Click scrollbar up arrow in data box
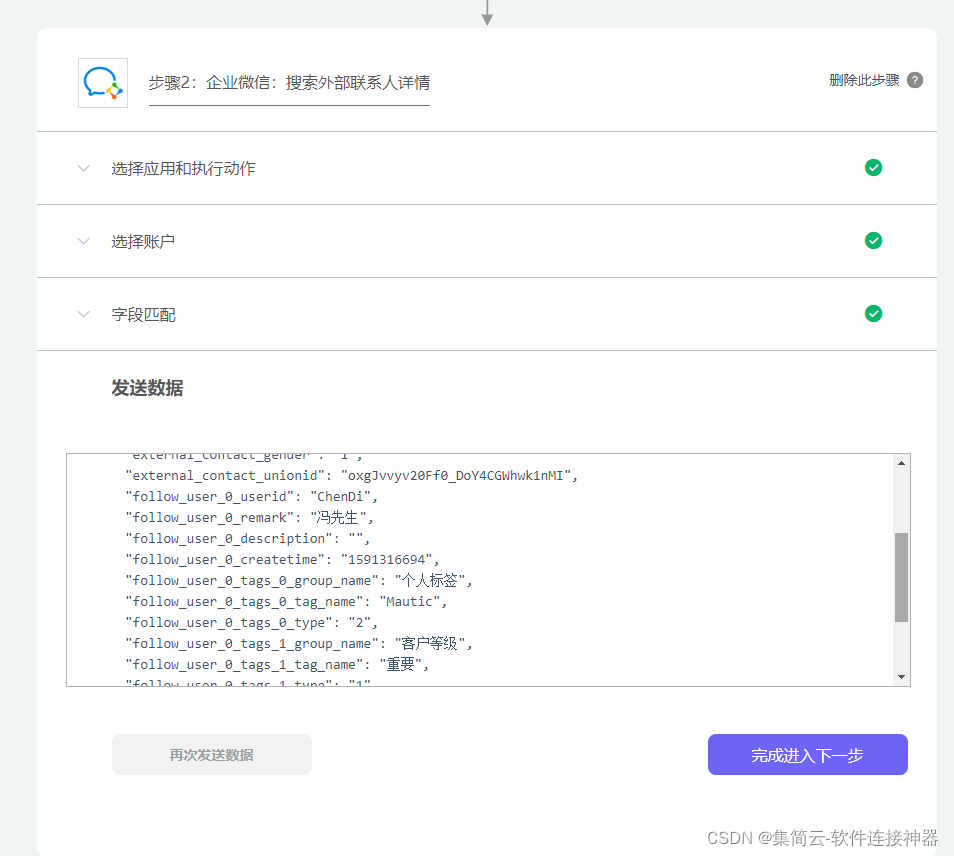Screen dimensions: 954x856 coord(901,463)
